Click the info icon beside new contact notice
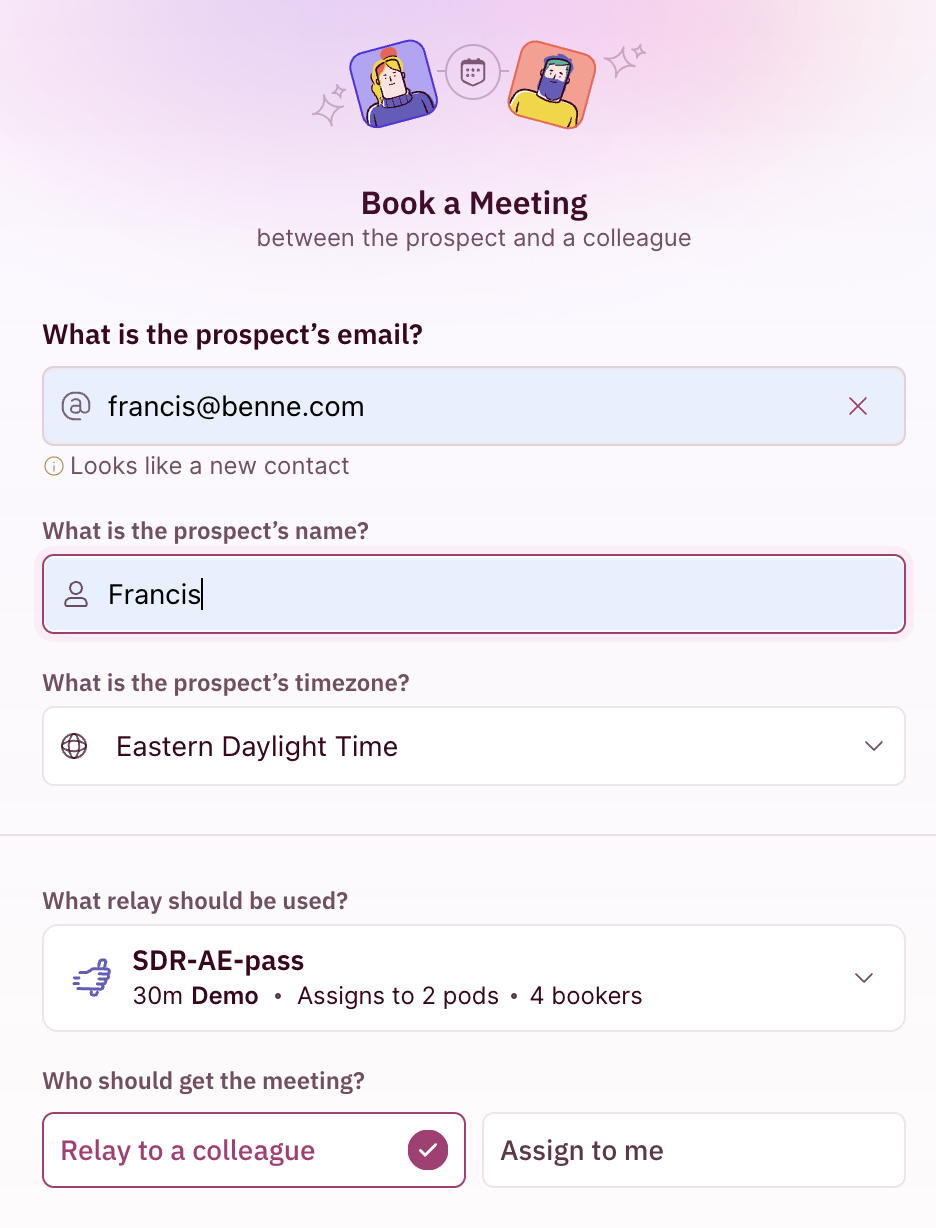The height and width of the screenshot is (1228, 936). [54, 466]
